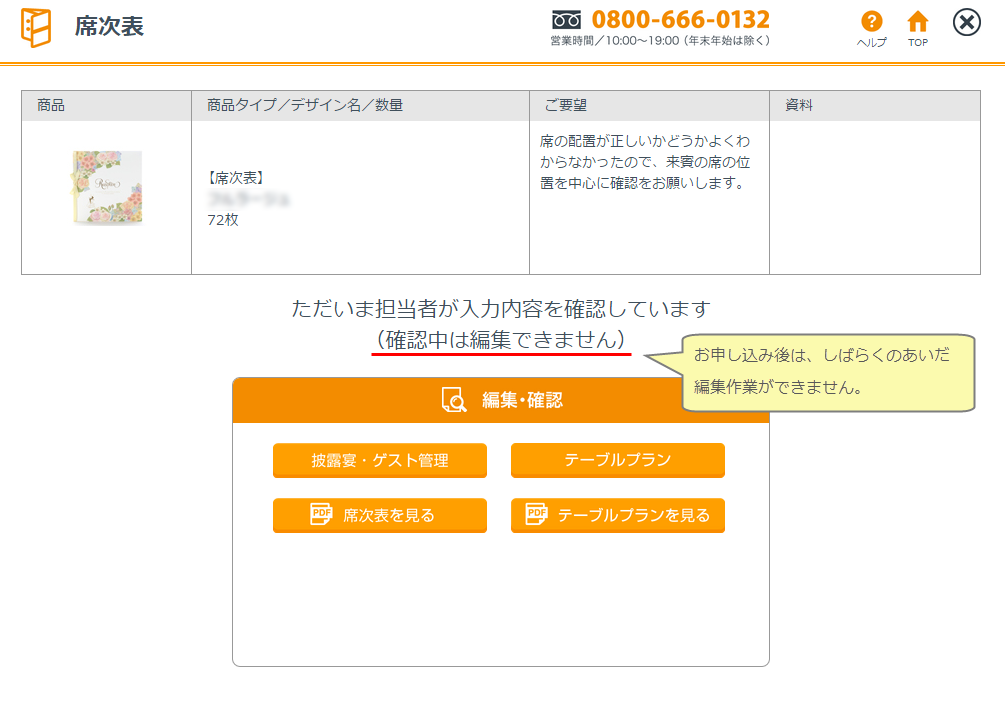
Task: Open the テーブルプラン editor button
Action: pyautogui.click(x=617, y=460)
